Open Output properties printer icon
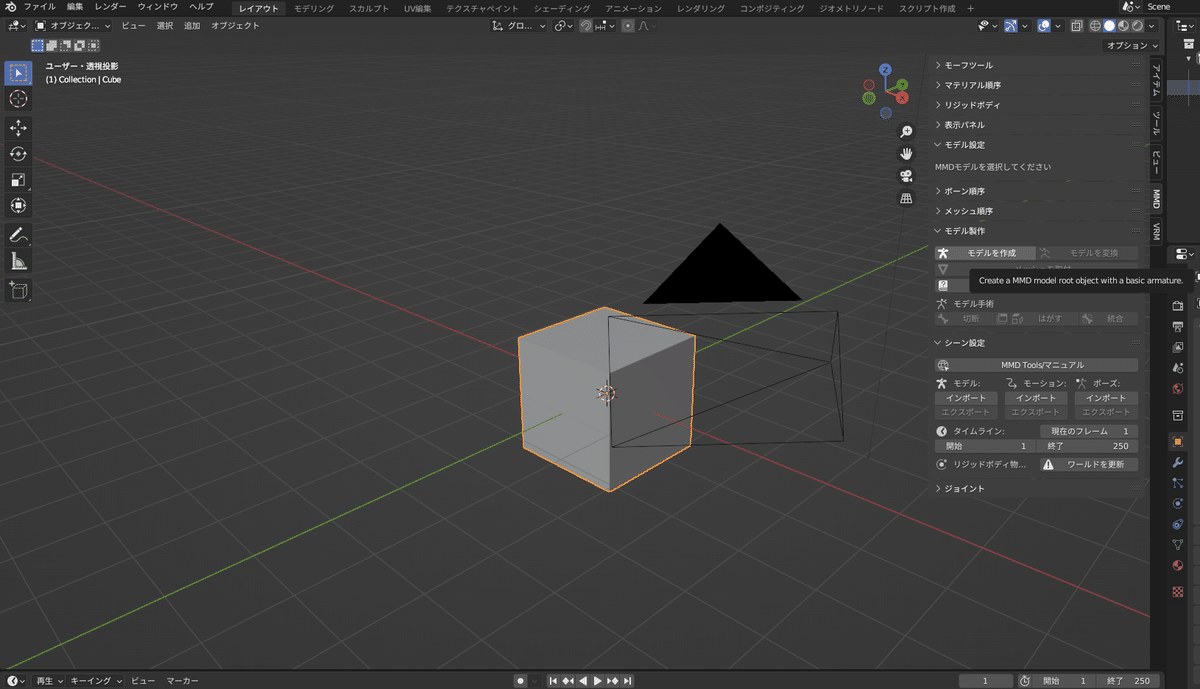This screenshot has width=1200, height=689. coord(1178,326)
